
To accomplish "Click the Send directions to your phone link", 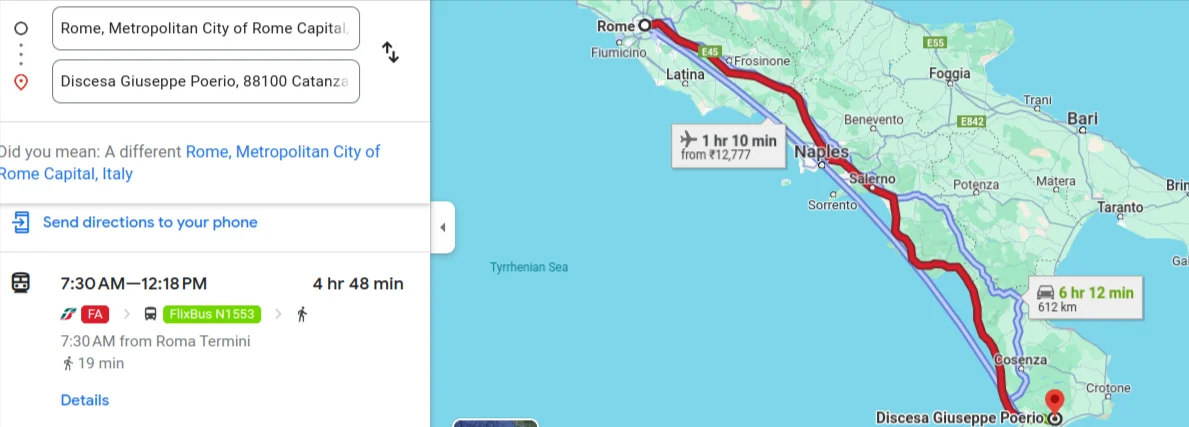I will coord(150,222).
